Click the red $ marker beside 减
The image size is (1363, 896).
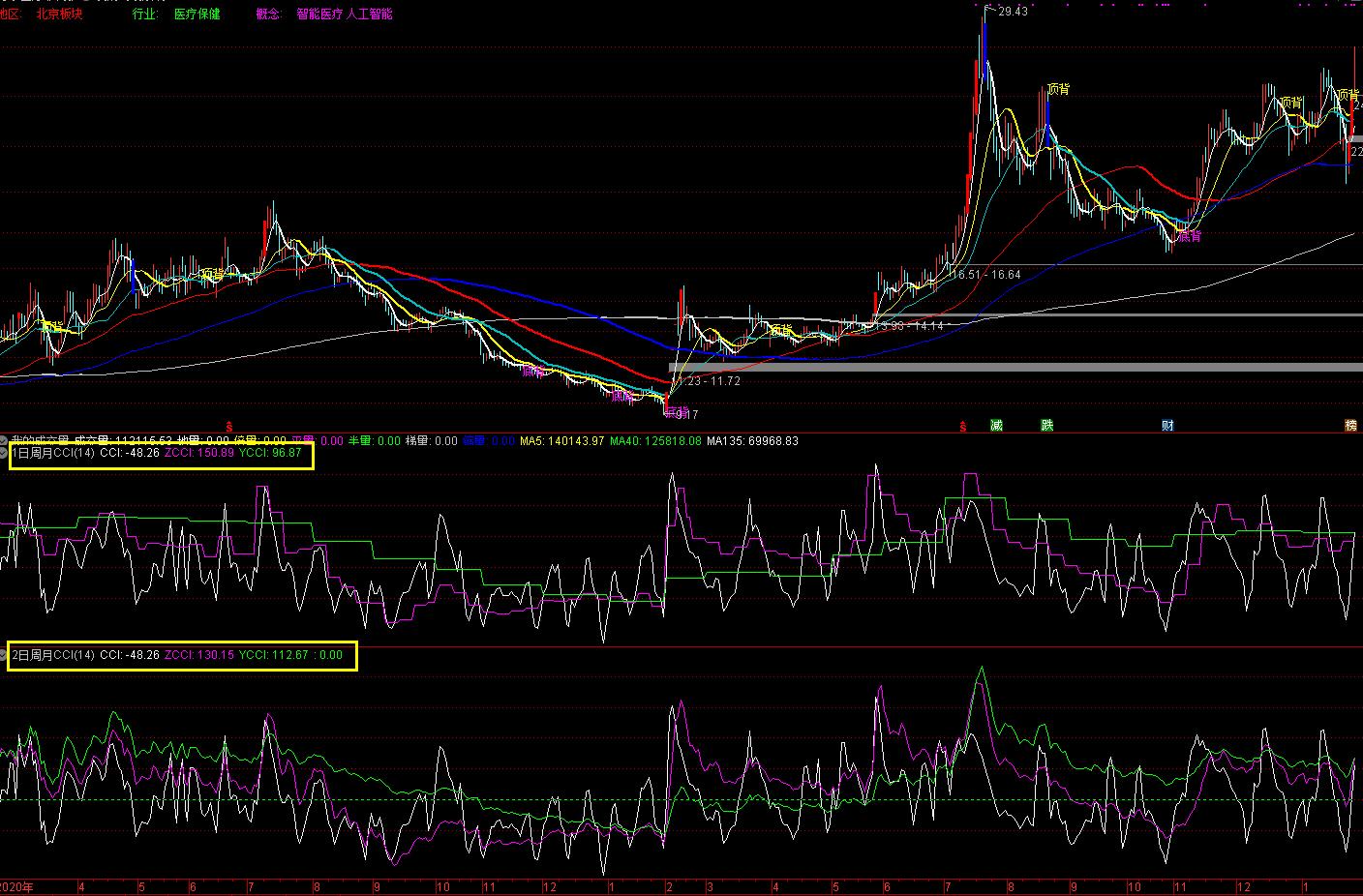point(963,426)
